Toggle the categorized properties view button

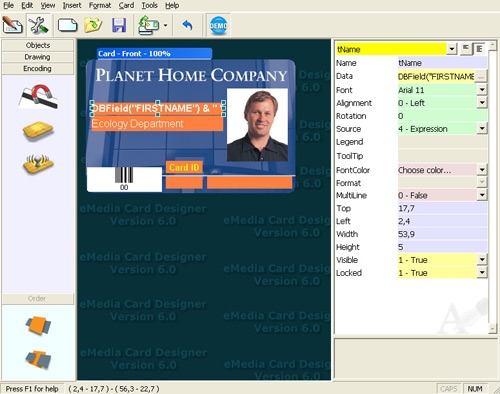(479, 49)
